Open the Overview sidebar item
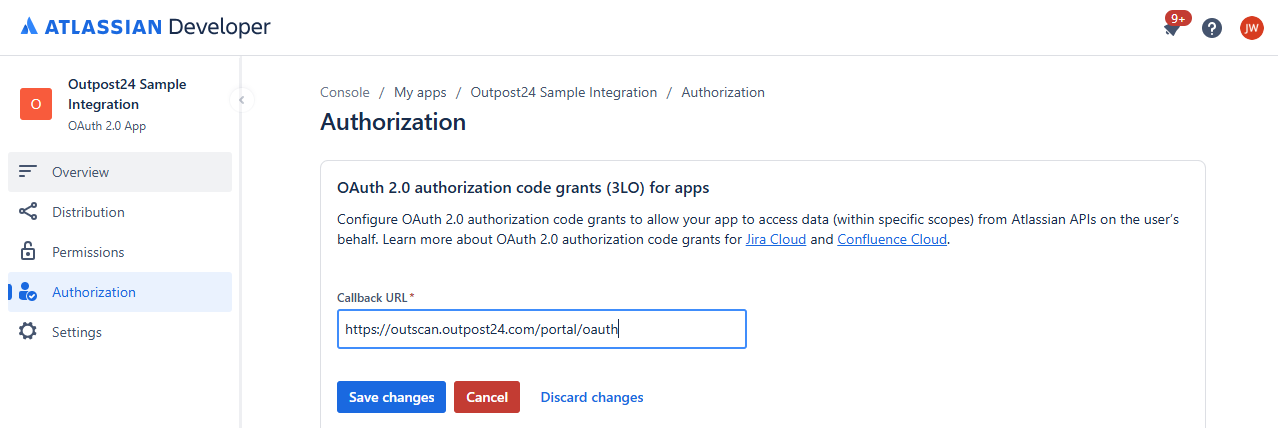The width and height of the screenshot is (1278, 428). pyautogui.click(x=81, y=172)
